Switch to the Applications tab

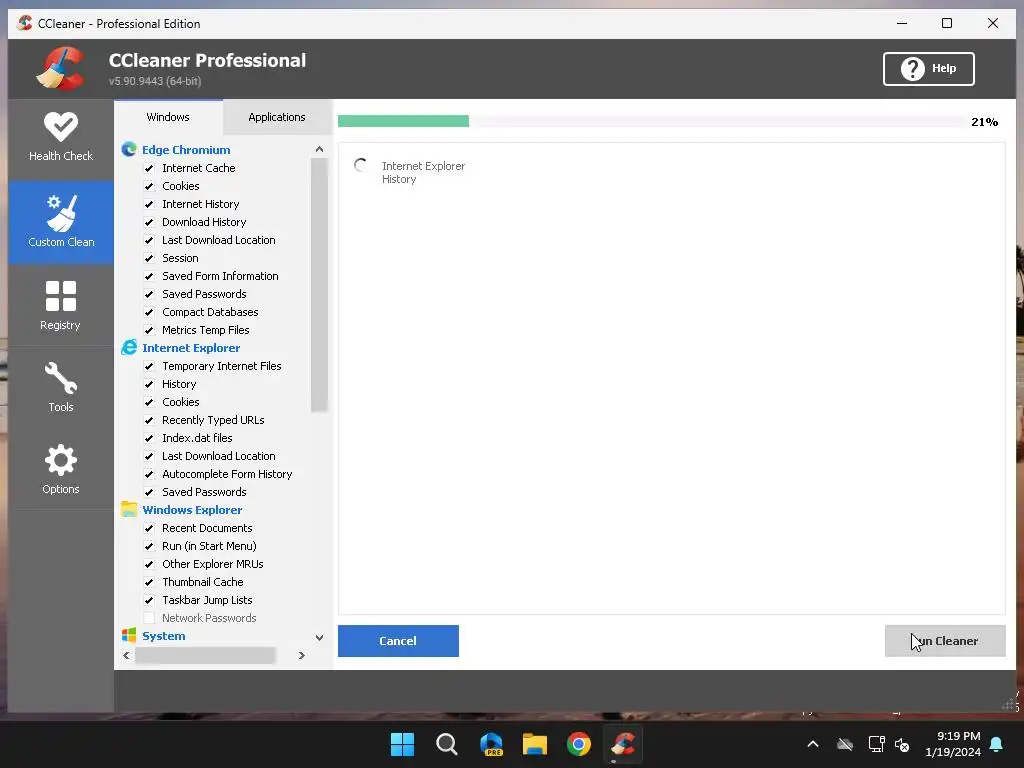point(277,117)
